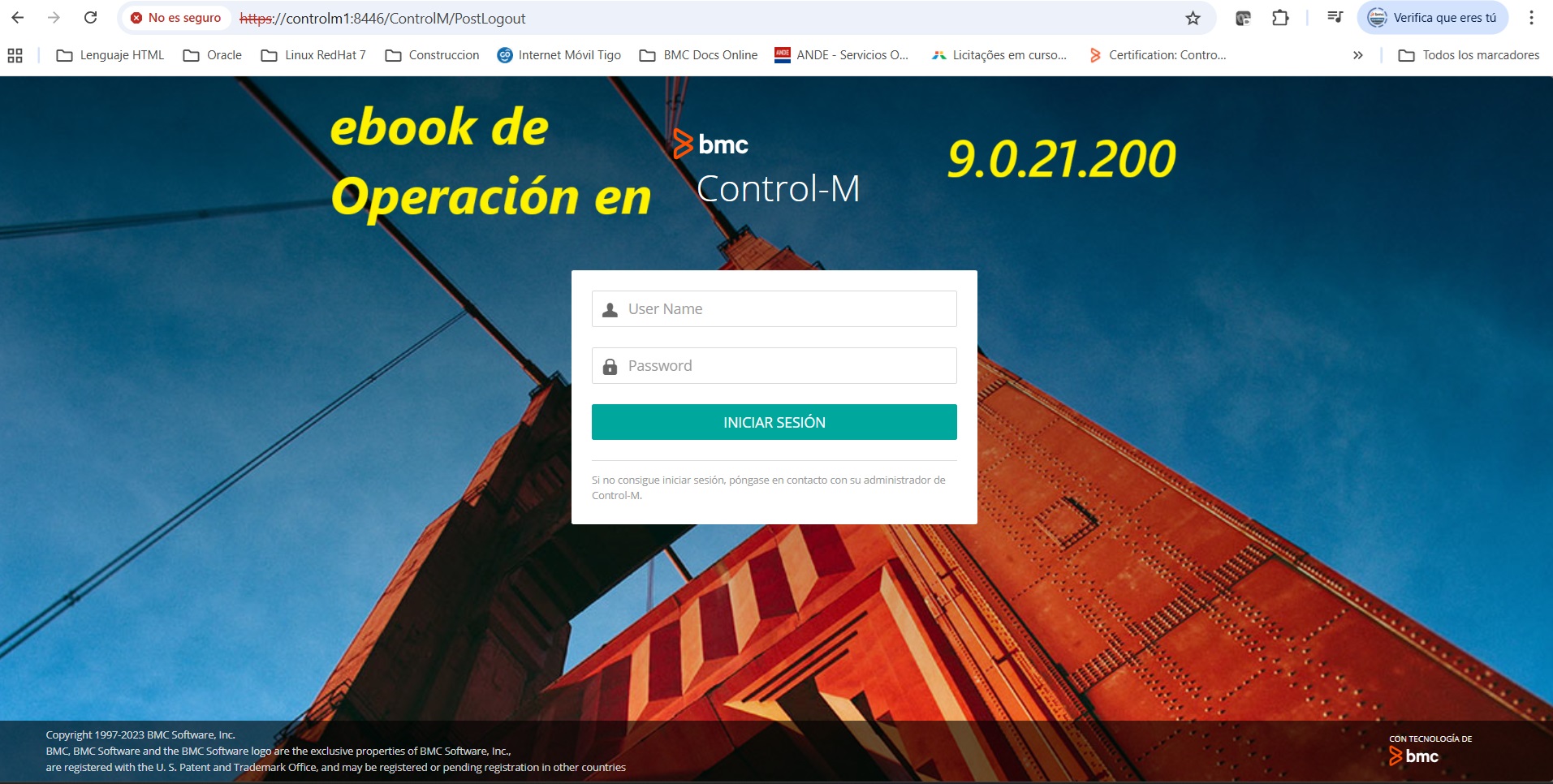
Task: Click inside the Password input field
Action: 774,365
